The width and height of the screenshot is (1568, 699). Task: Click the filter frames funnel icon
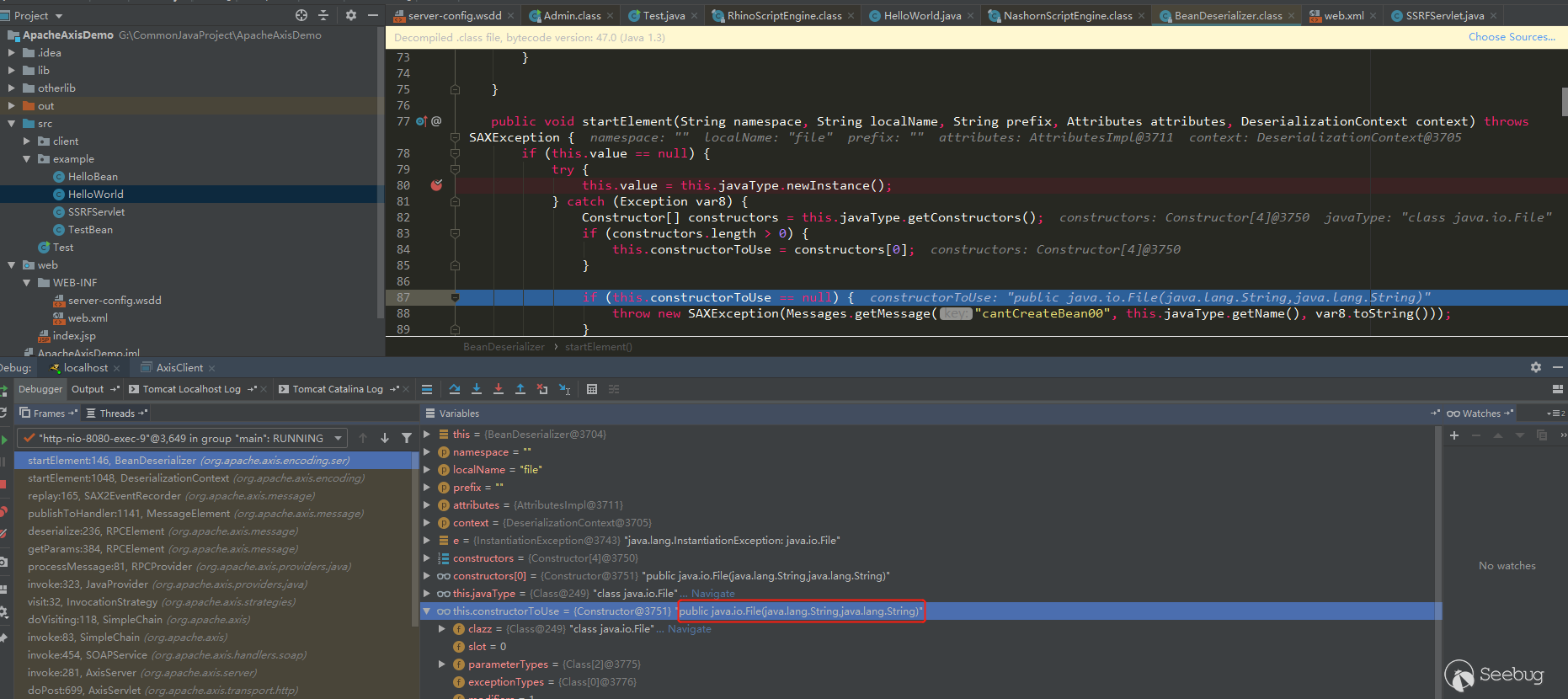[x=407, y=438]
